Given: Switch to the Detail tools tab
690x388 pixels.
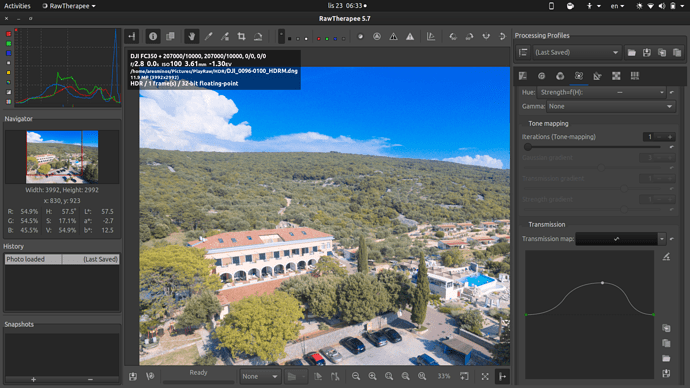Looking at the screenshot, I should [x=541, y=76].
